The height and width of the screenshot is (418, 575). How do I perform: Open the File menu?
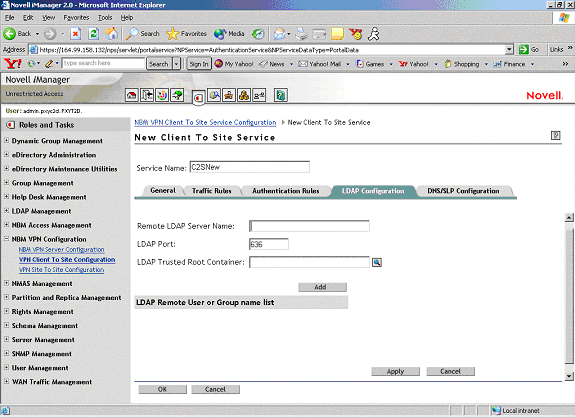[9, 18]
